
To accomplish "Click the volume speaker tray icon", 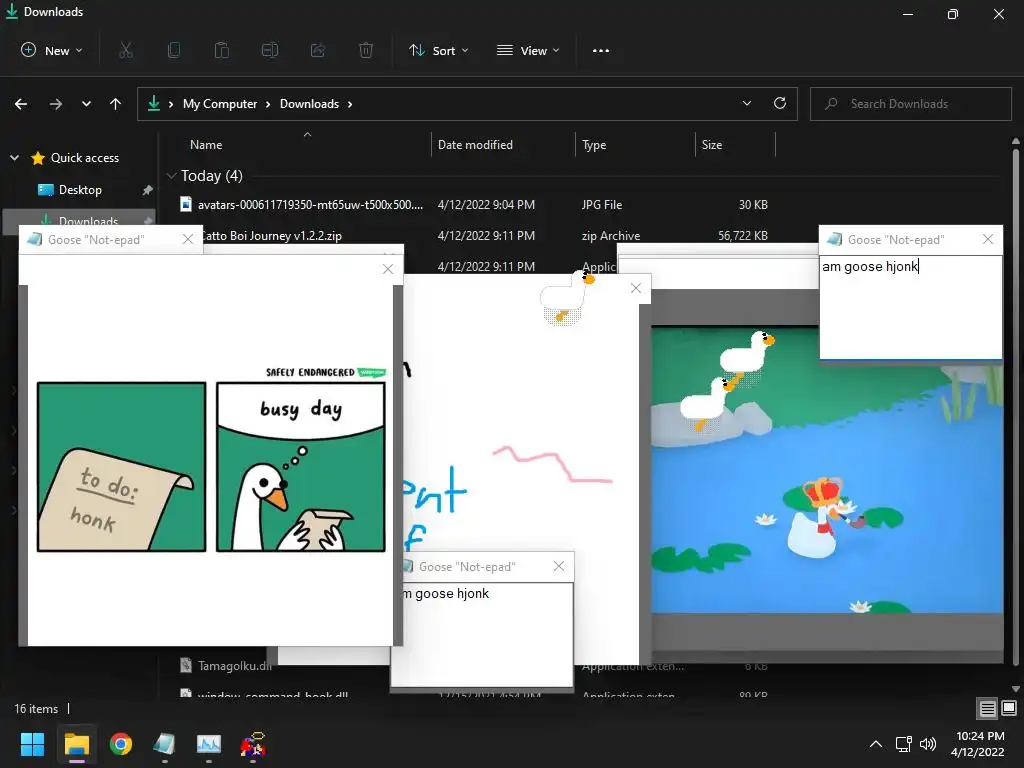I will (927, 744).
